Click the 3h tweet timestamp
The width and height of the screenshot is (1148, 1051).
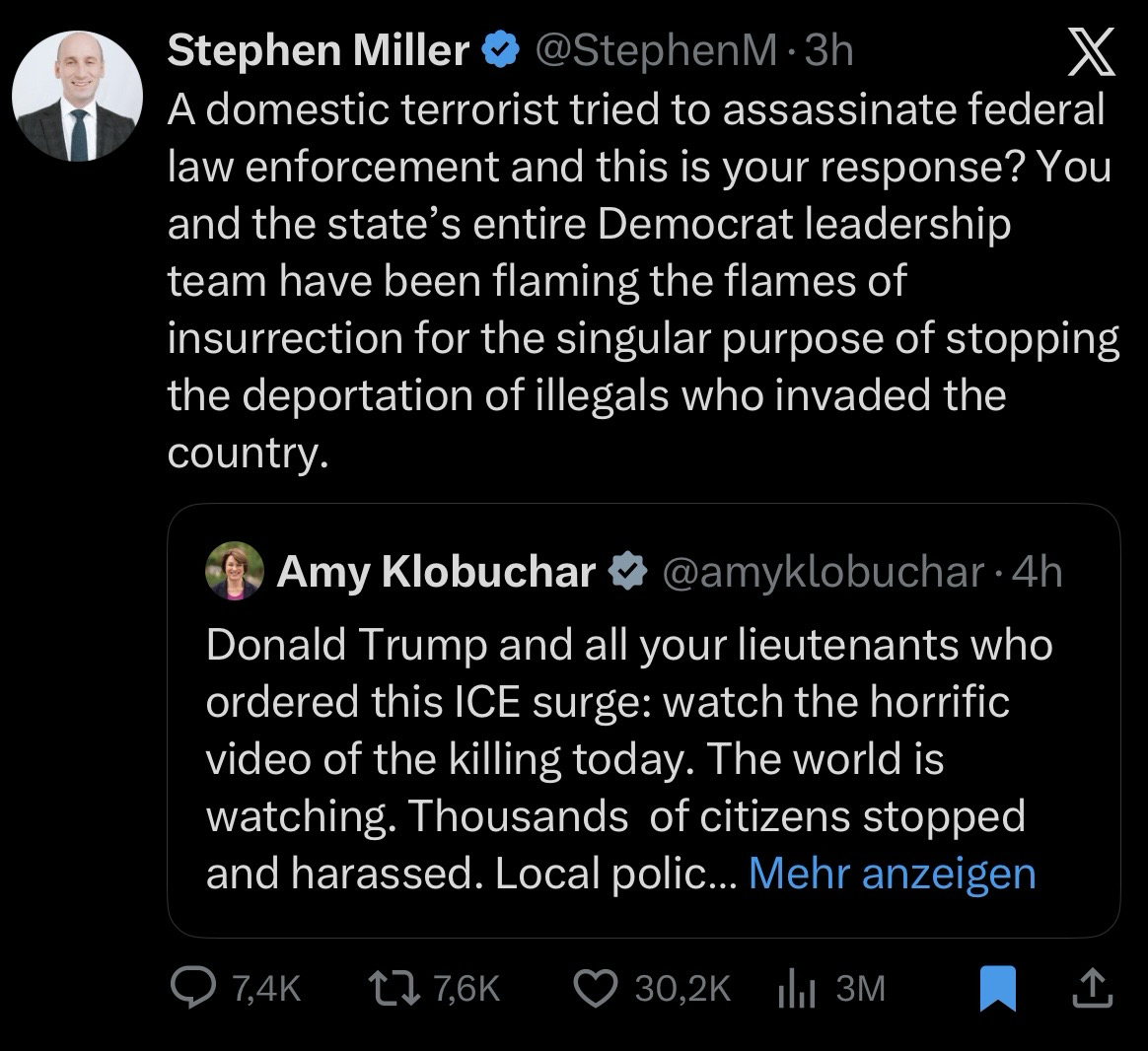[827, 51]
